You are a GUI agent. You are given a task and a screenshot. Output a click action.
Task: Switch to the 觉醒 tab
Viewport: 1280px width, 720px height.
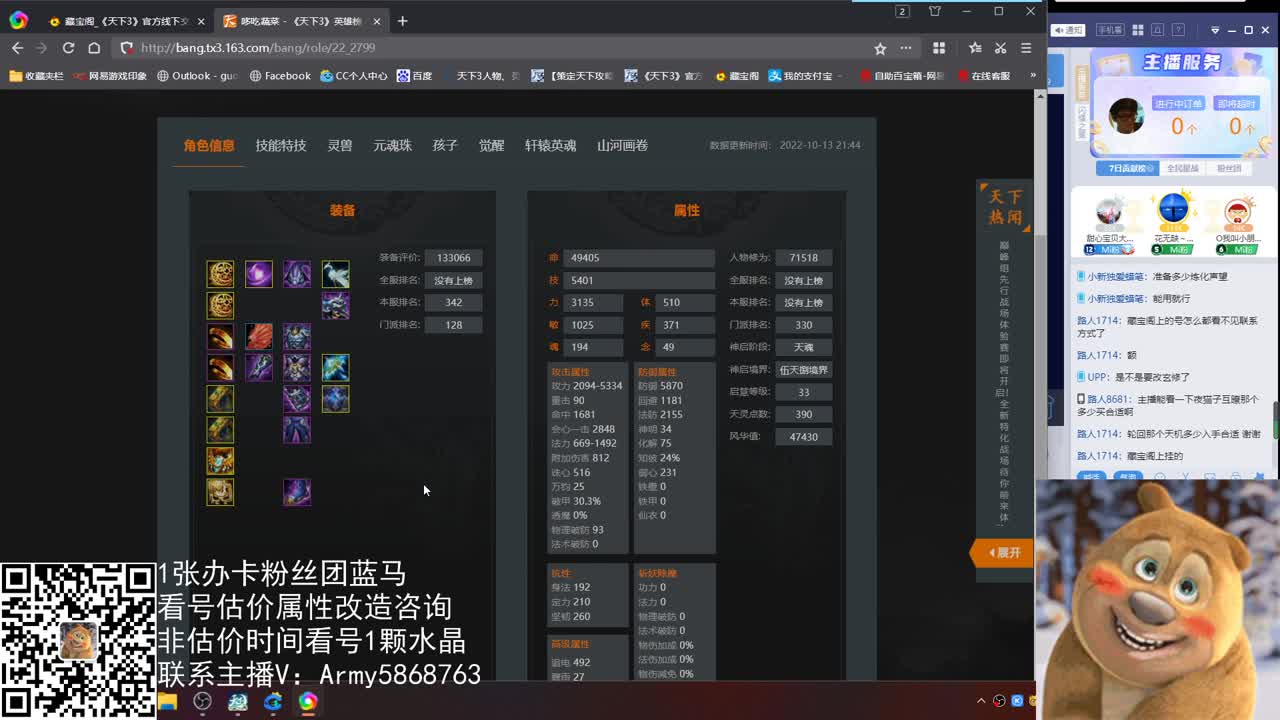click(491, 145)
